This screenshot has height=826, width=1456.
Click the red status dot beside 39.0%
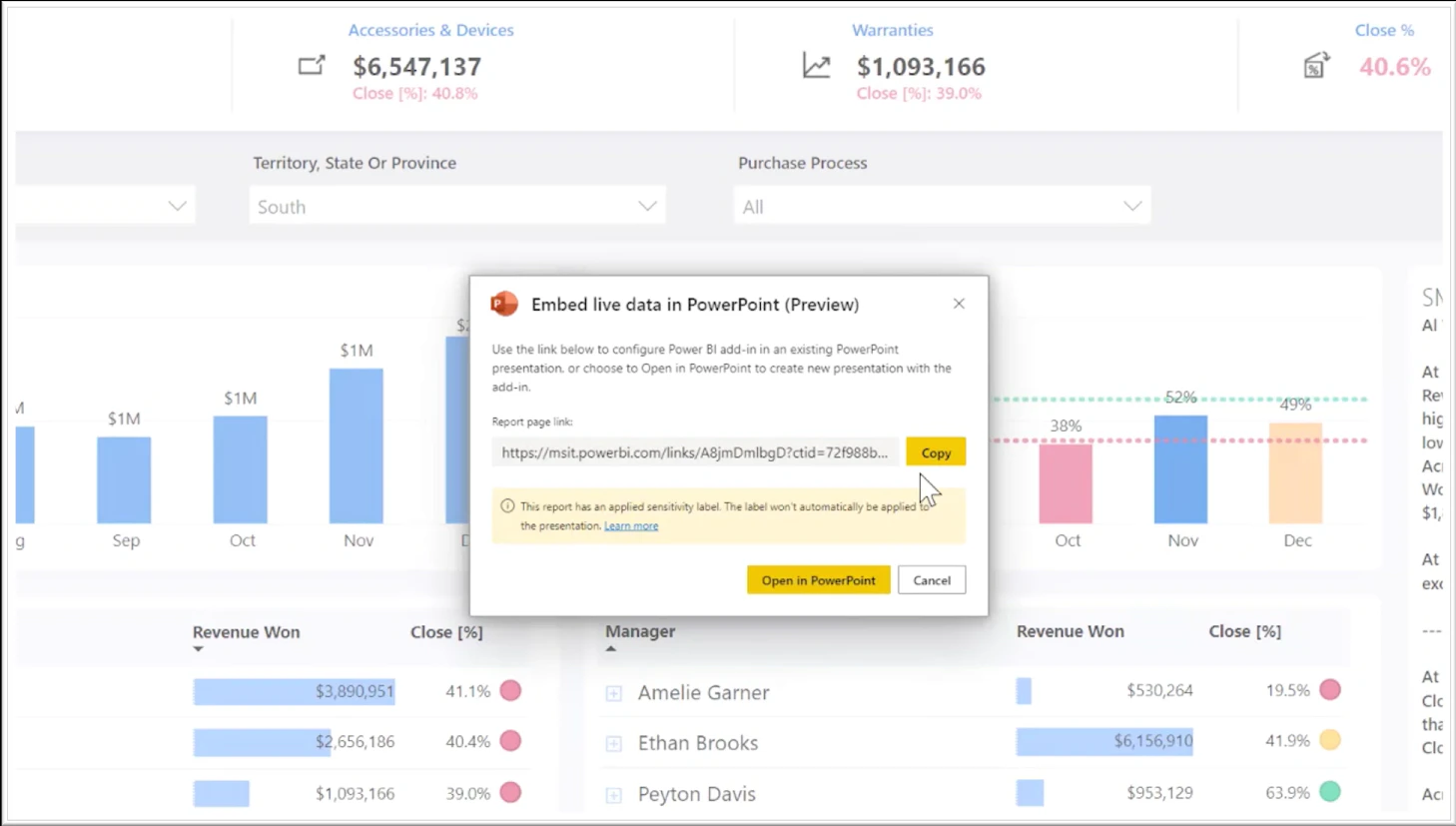click(510, 793)
